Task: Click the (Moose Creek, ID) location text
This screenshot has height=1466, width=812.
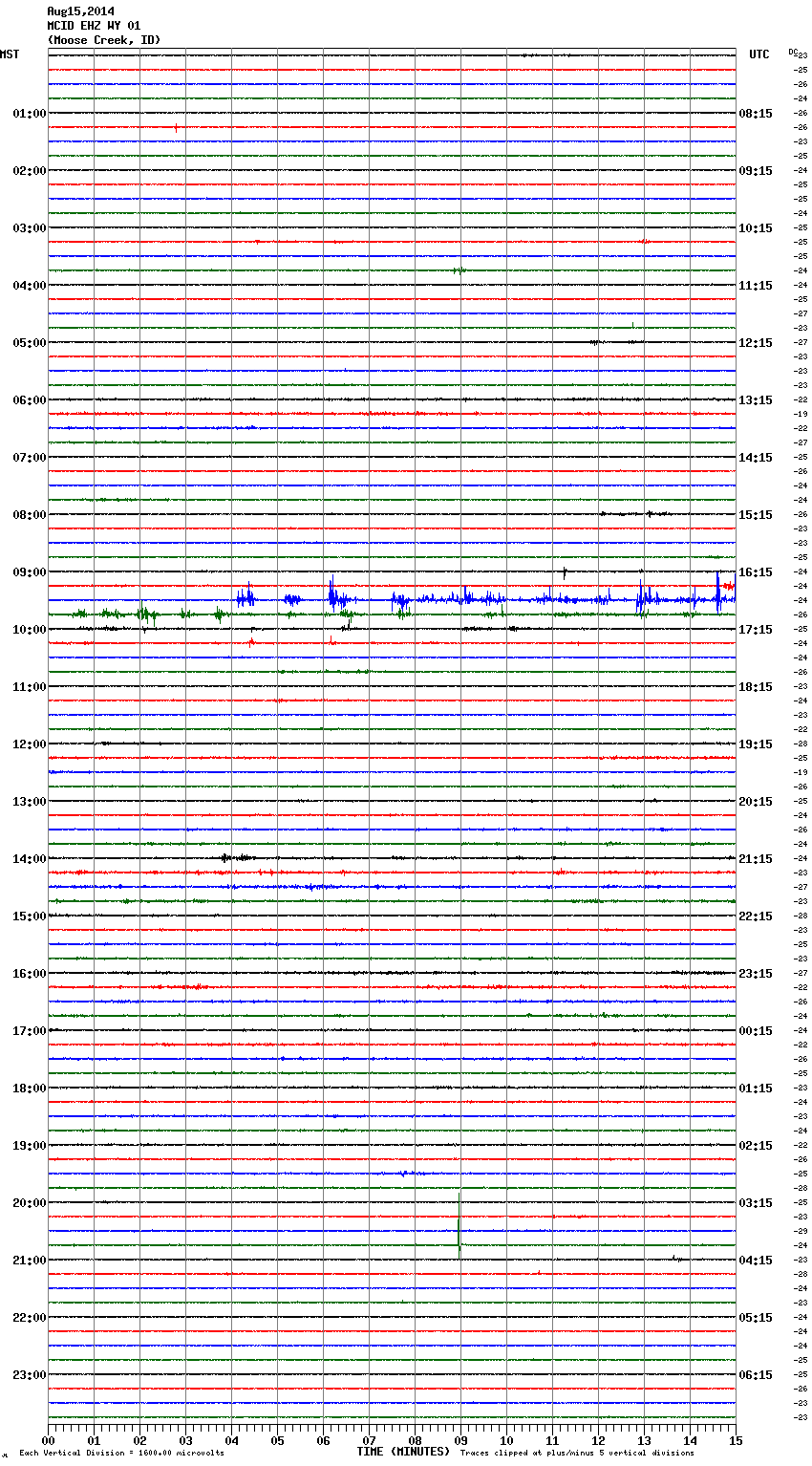Action: coord(104,40)
